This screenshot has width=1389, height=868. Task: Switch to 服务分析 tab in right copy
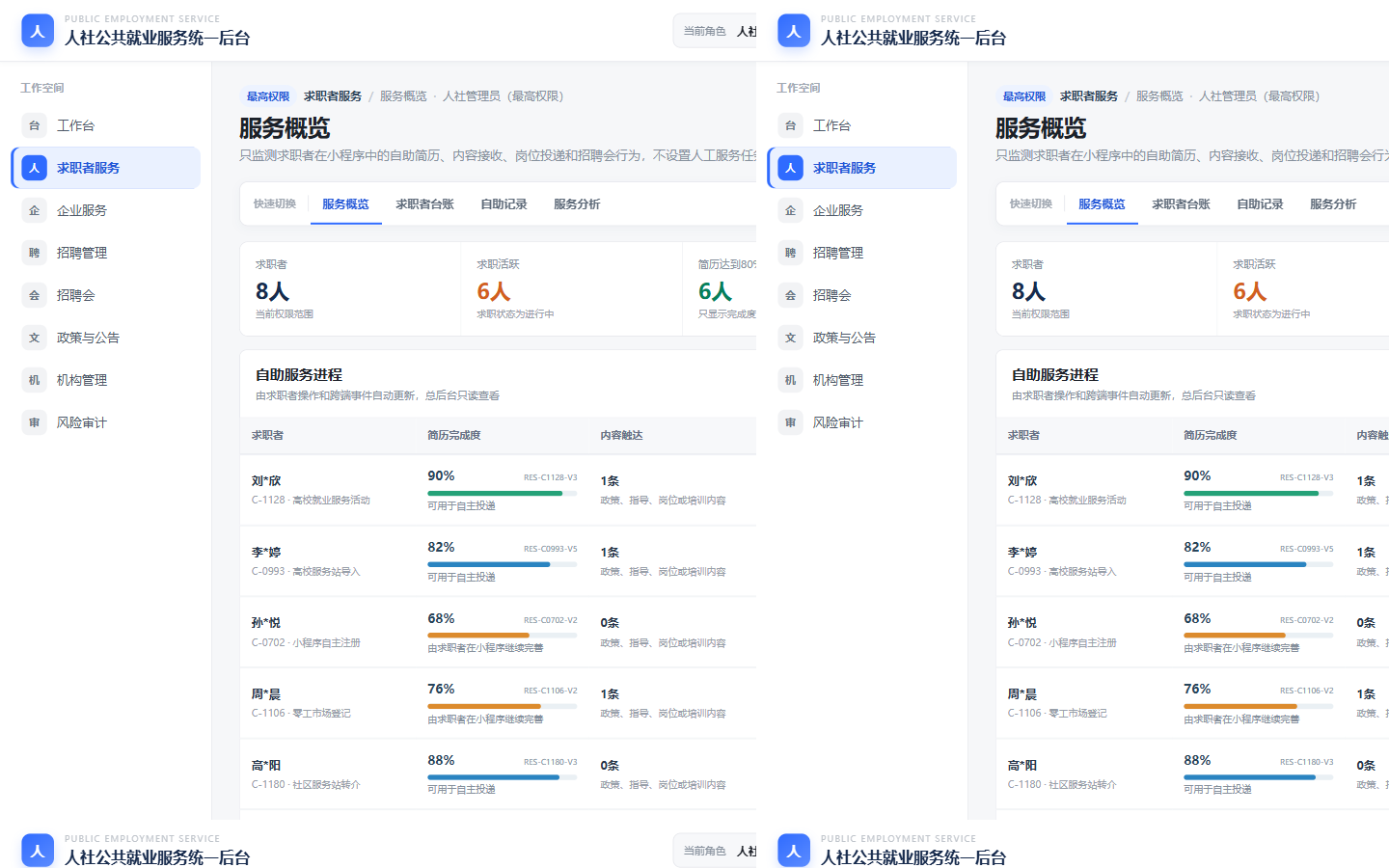click(x=1333, y=204)
